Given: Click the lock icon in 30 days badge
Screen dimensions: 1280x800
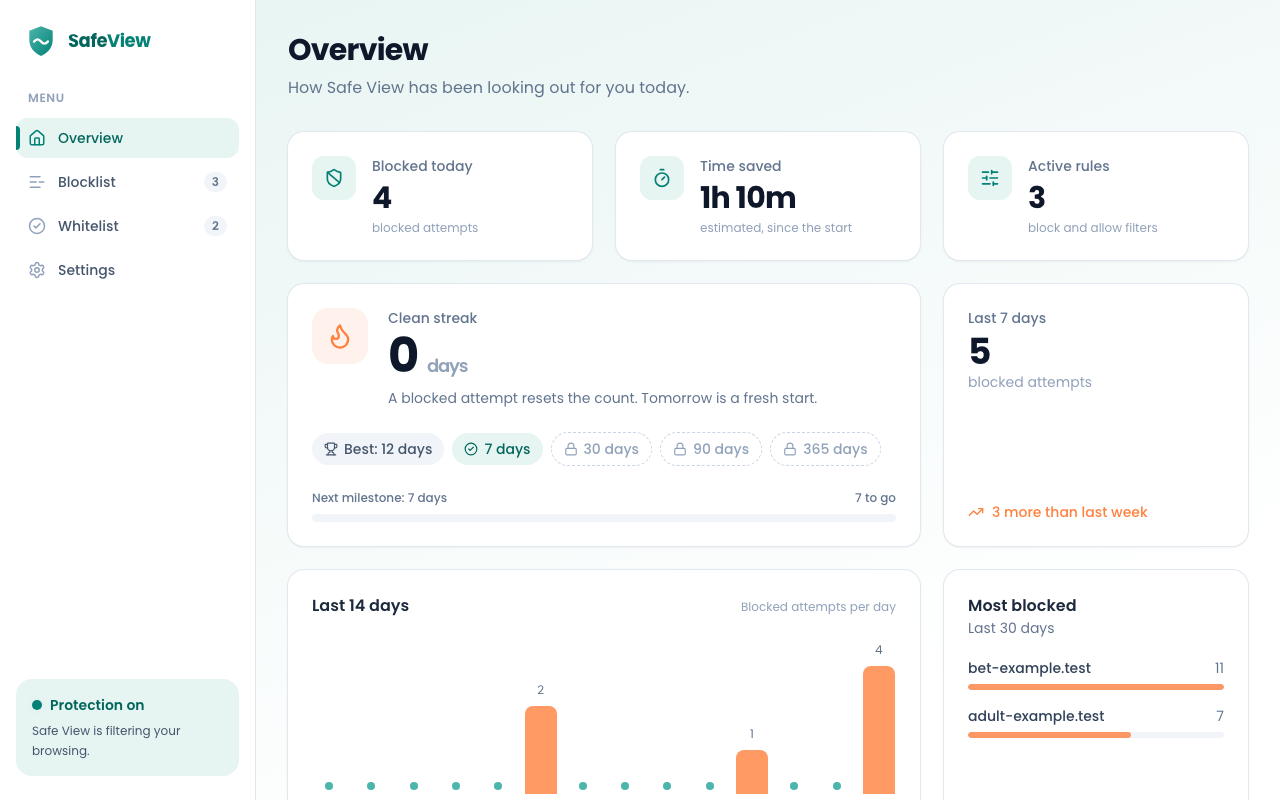Looking at the screenshot, I should 571,449.
